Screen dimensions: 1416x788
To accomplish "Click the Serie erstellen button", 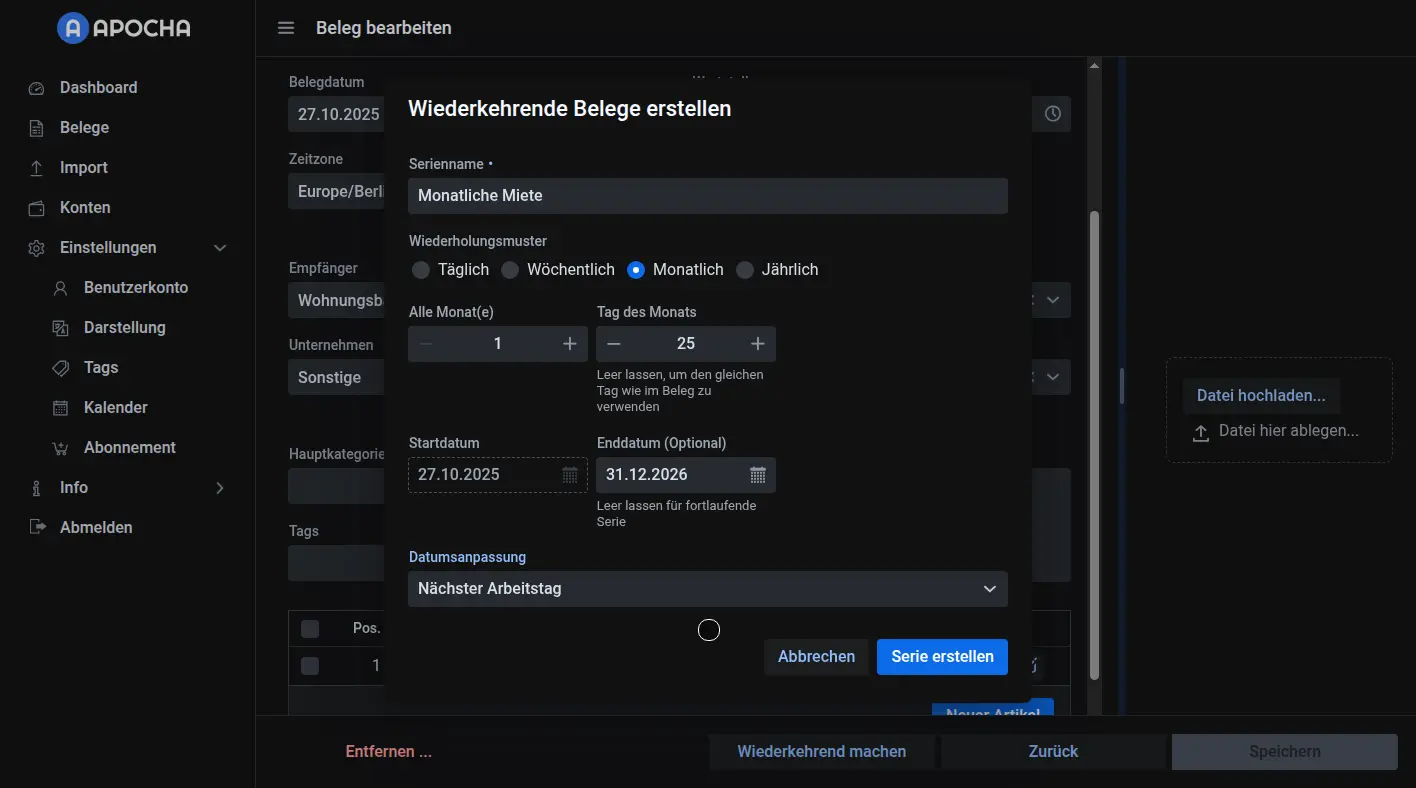I will 942,657.
